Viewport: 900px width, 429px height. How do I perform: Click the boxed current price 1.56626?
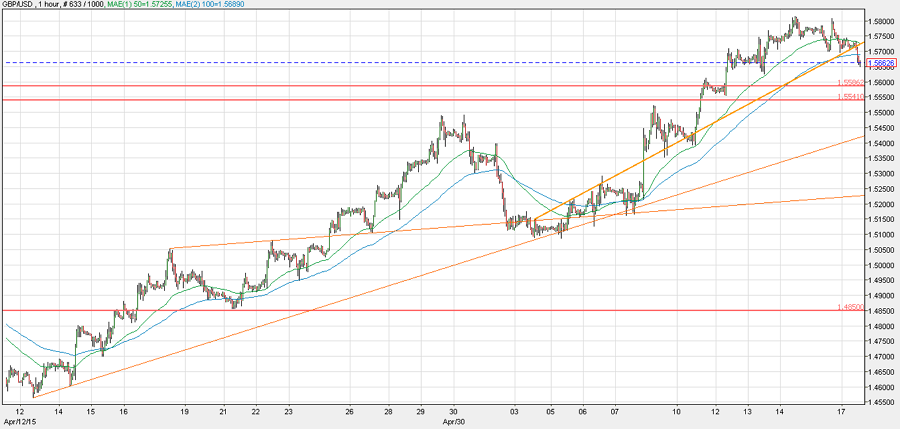882,62
